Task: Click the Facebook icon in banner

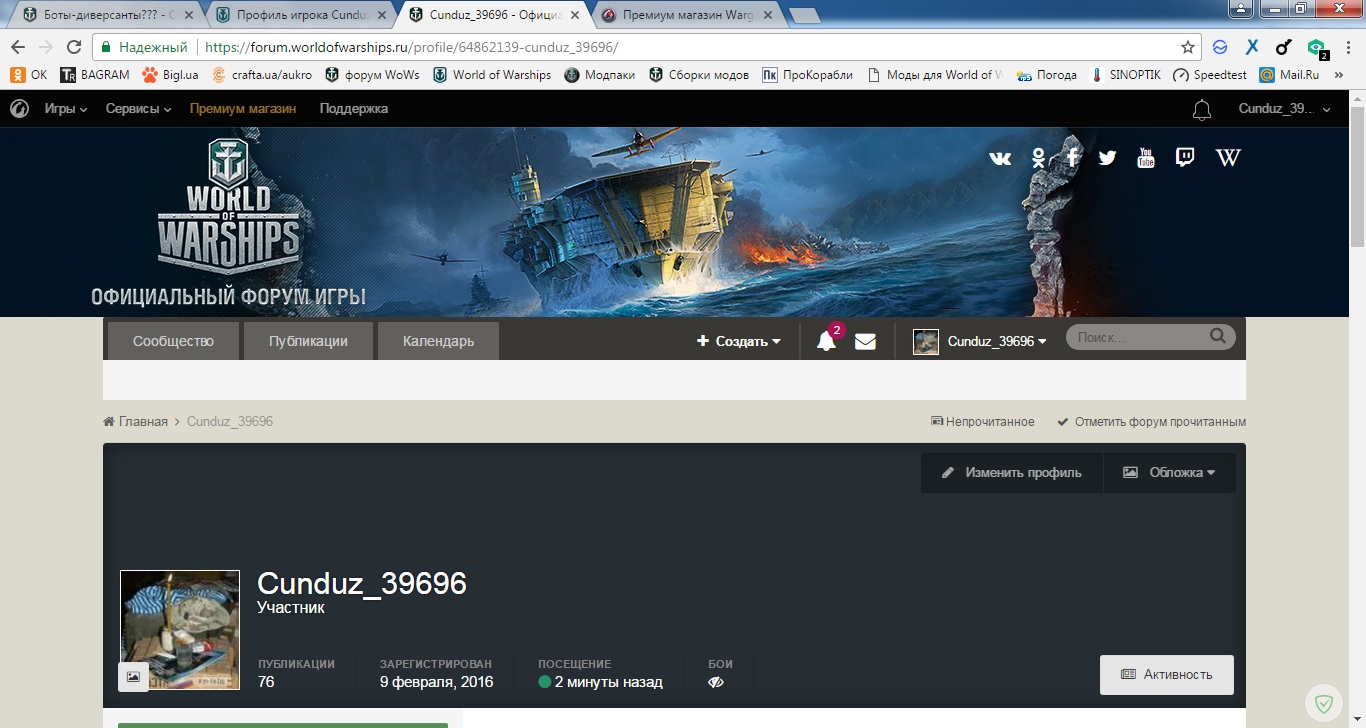Action: pos(1072,157)
